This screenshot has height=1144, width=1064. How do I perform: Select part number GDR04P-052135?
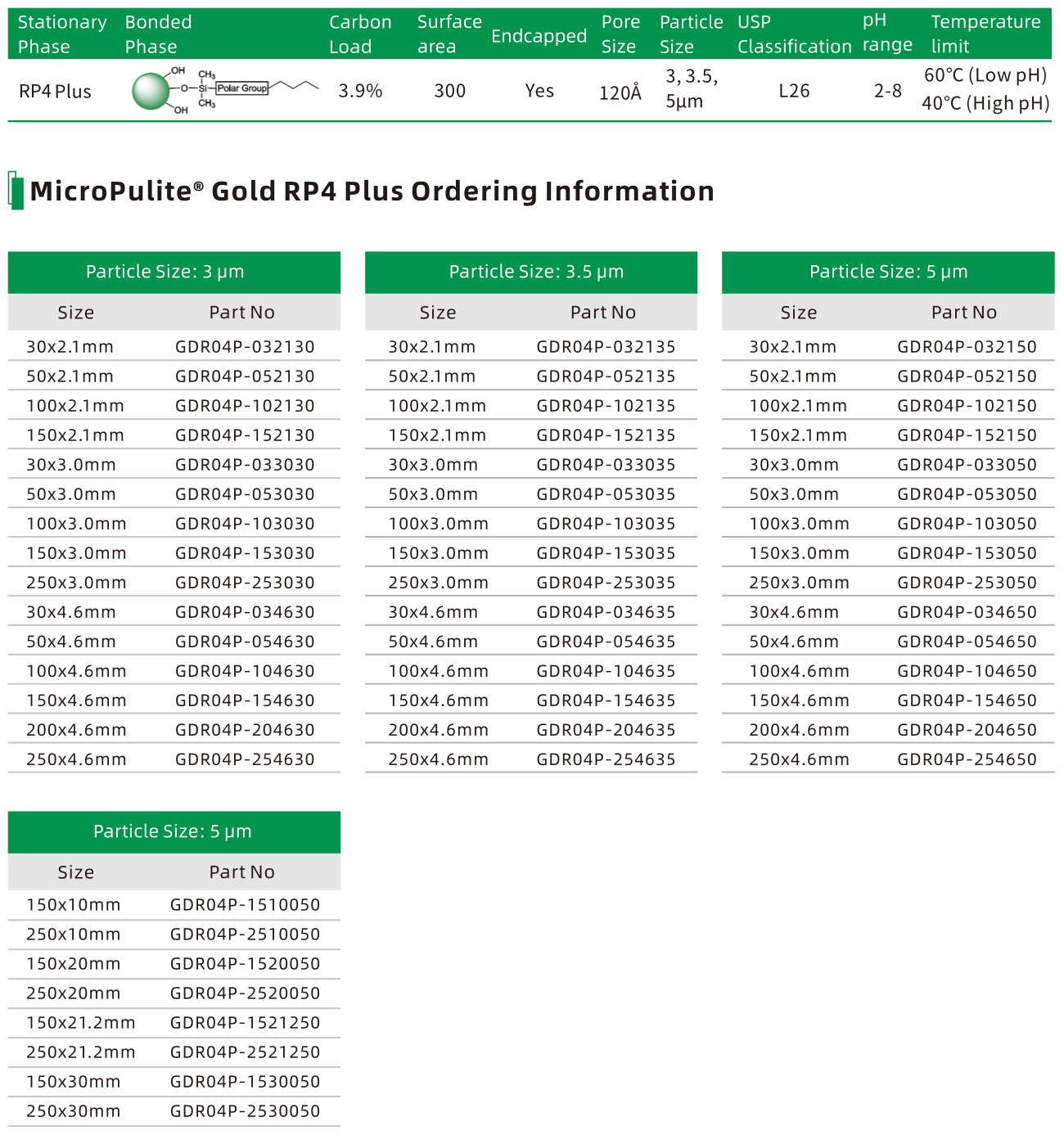pos(606,376)
